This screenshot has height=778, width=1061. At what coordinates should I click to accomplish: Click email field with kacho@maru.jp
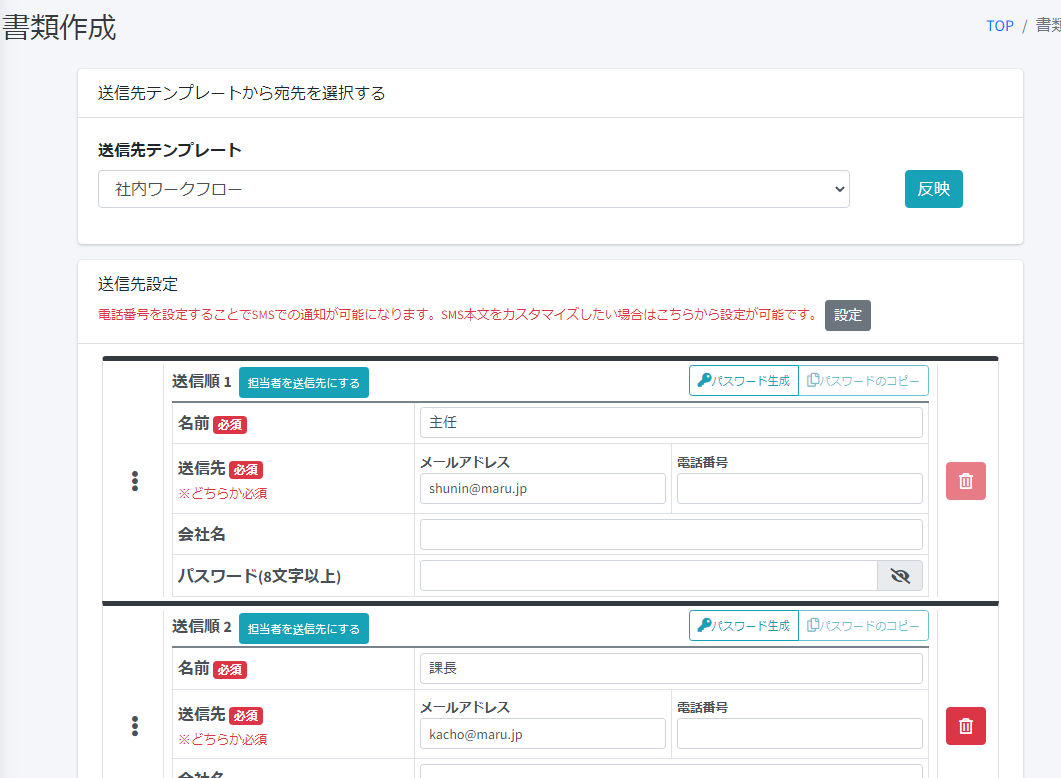543,734
